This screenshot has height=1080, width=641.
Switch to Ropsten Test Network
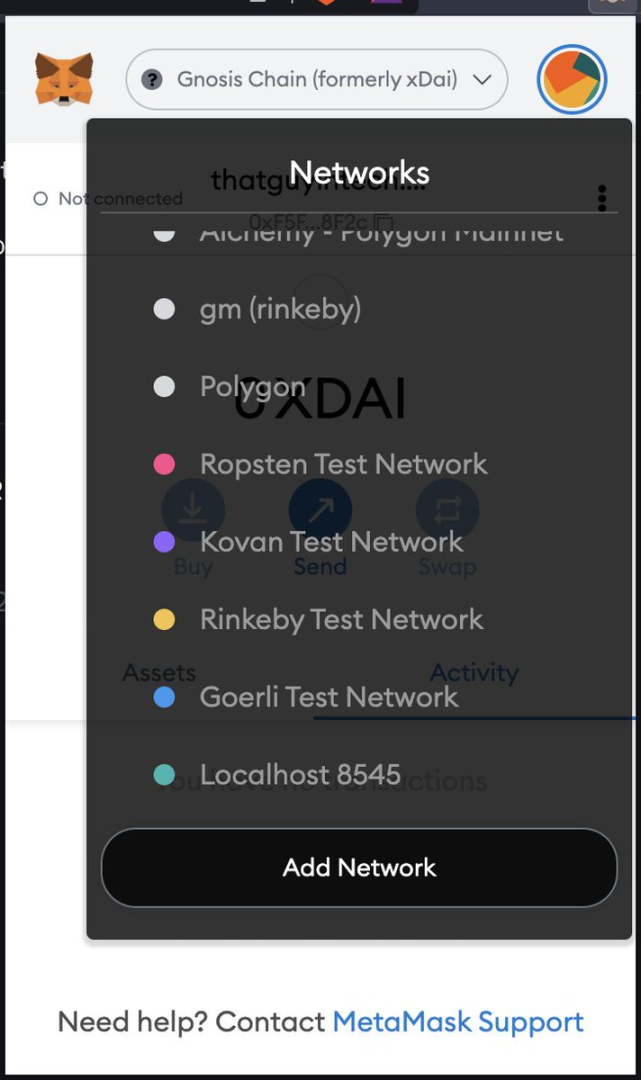pyautogui.click(x=343, y=464)
